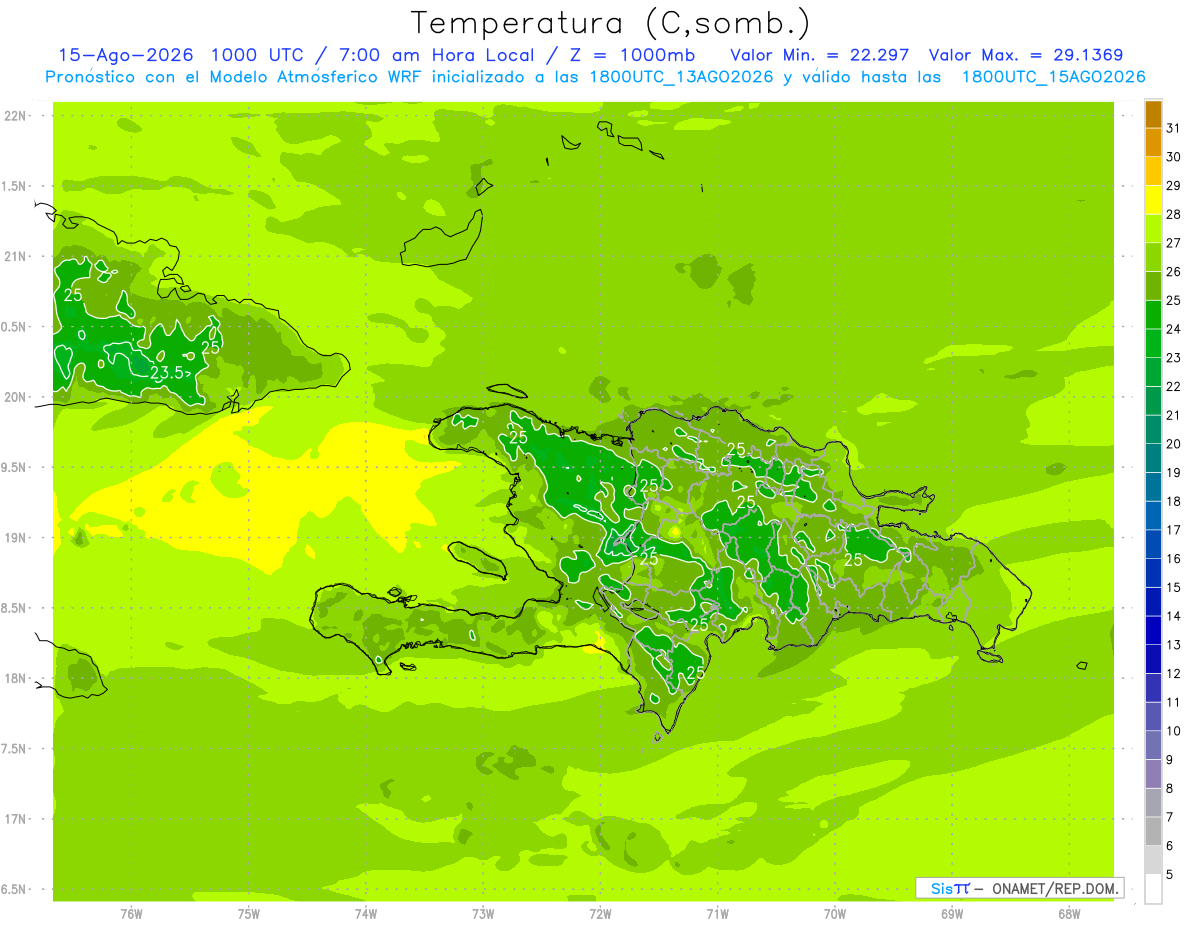Click the purple swatch between 8 and 9
The width and height of the screenshot is (1200, 927).
click(1153, 774)
